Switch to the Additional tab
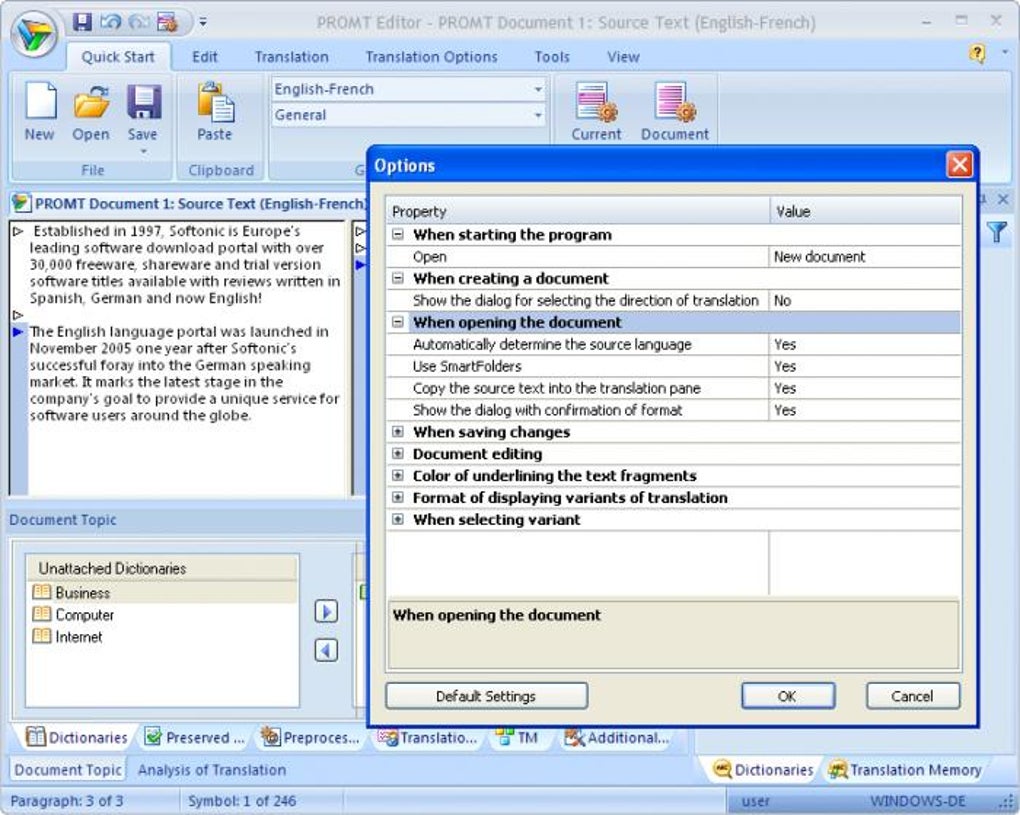The height and width of the screenshot is (815, 1020). click(x=617, y=738)
